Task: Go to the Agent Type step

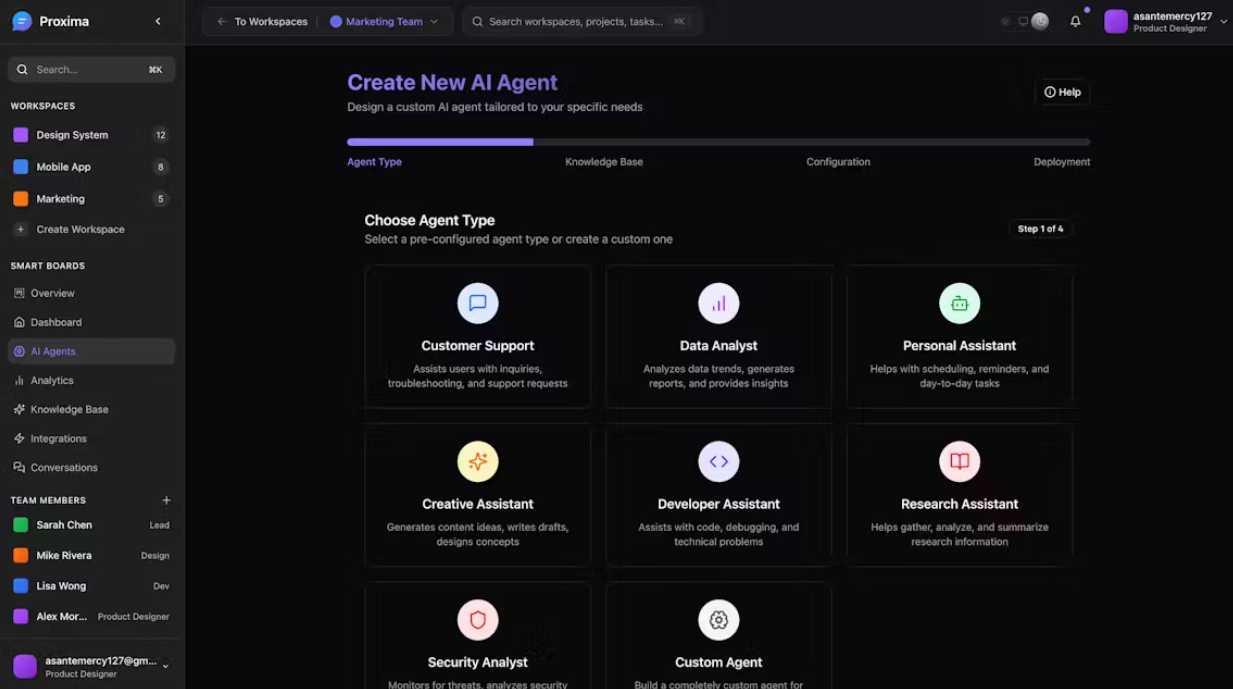Action: click(x=374, y=162)
